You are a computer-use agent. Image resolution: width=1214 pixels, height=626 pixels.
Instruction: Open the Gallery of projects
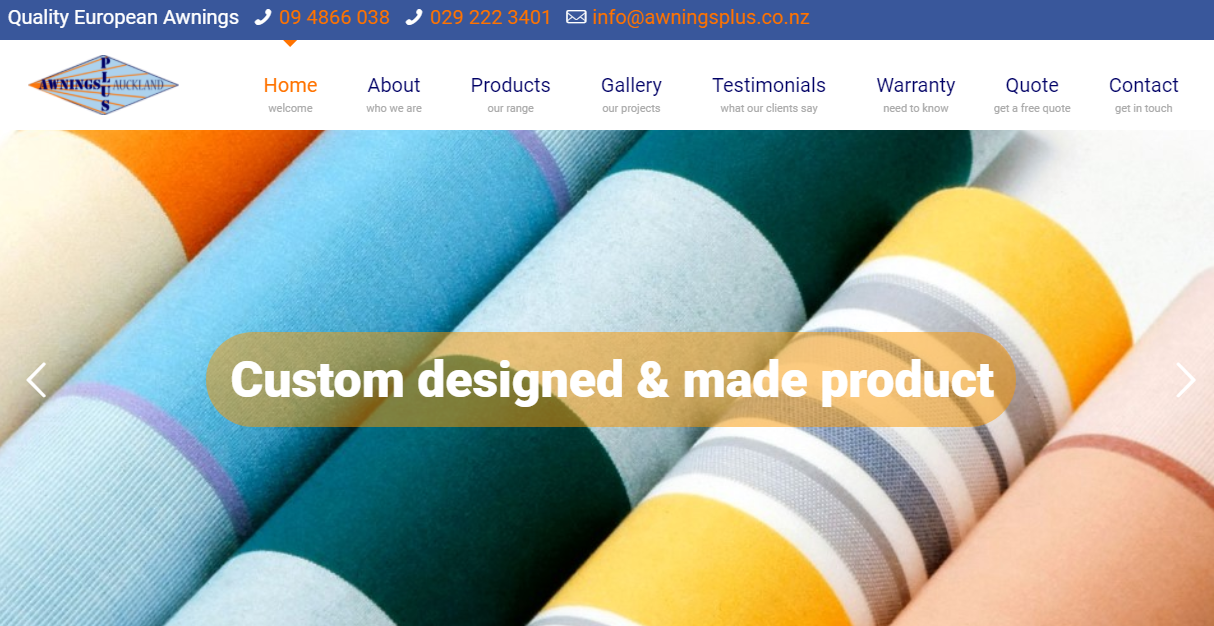[x=631, y=94]
